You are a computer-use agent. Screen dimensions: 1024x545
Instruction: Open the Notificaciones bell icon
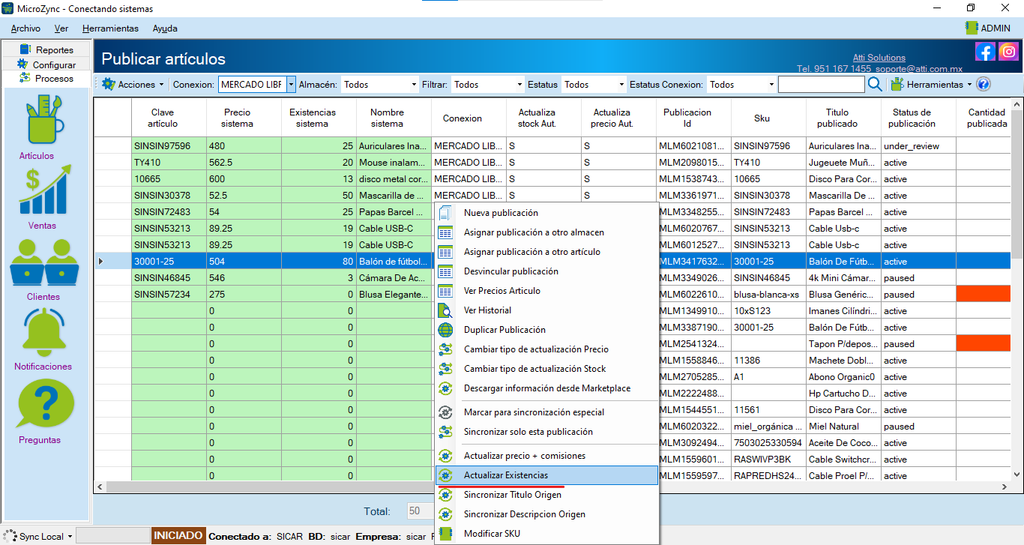pyautogui.click(x=44, y=332)
